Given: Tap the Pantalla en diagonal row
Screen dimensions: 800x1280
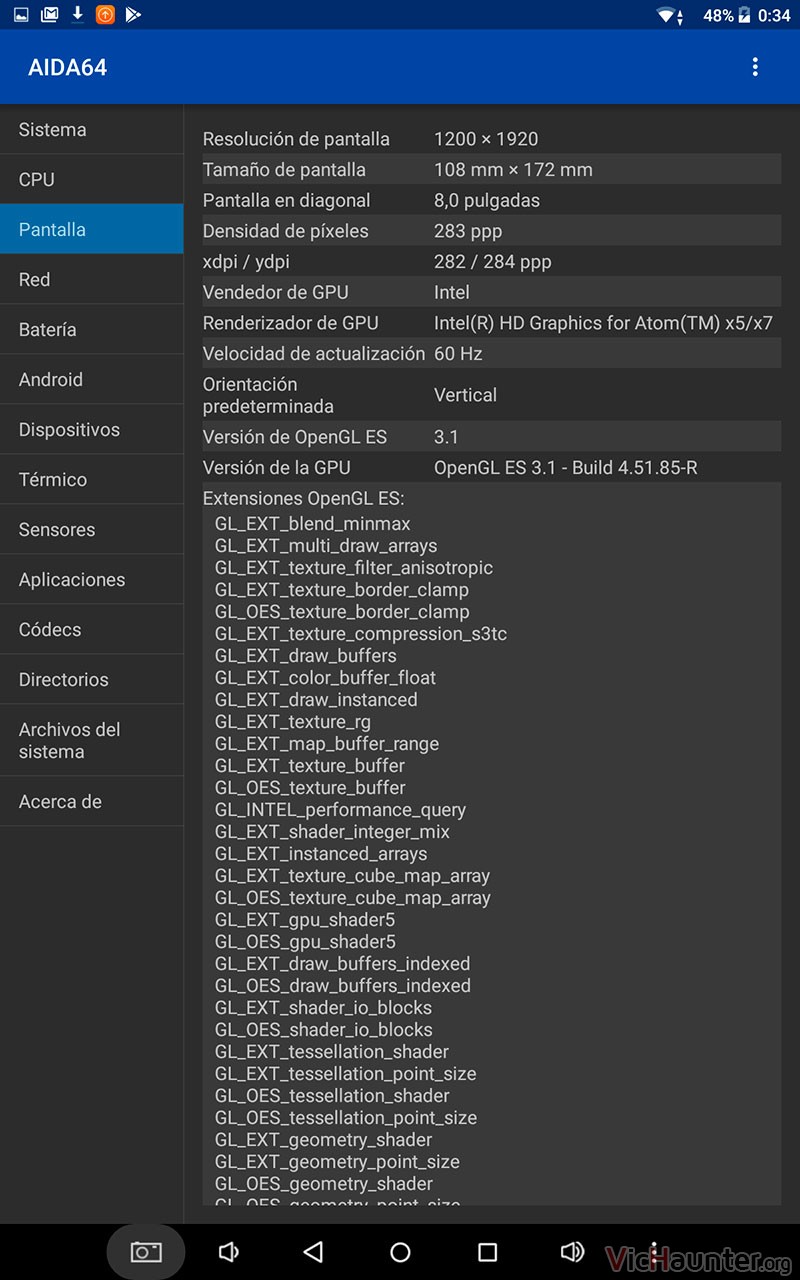Looking at the screenshot, I should click(491, 200).
